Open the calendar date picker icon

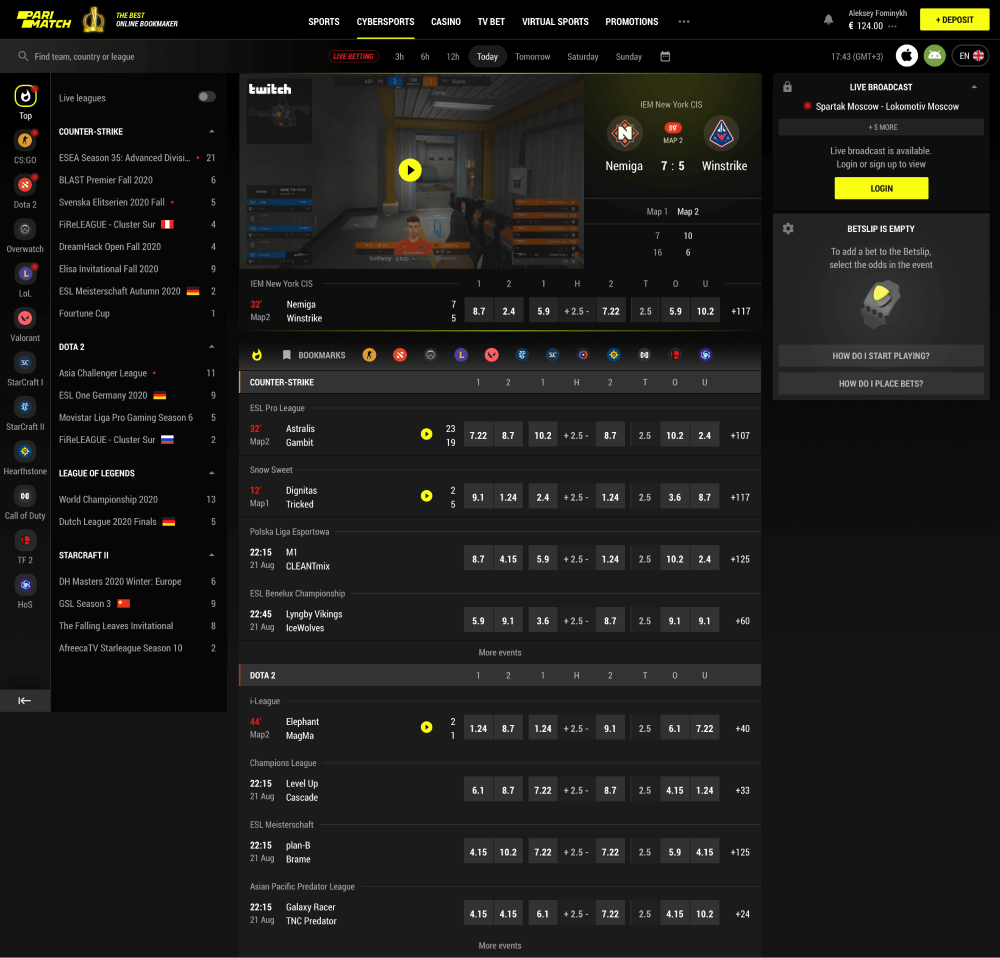[665, 56]
